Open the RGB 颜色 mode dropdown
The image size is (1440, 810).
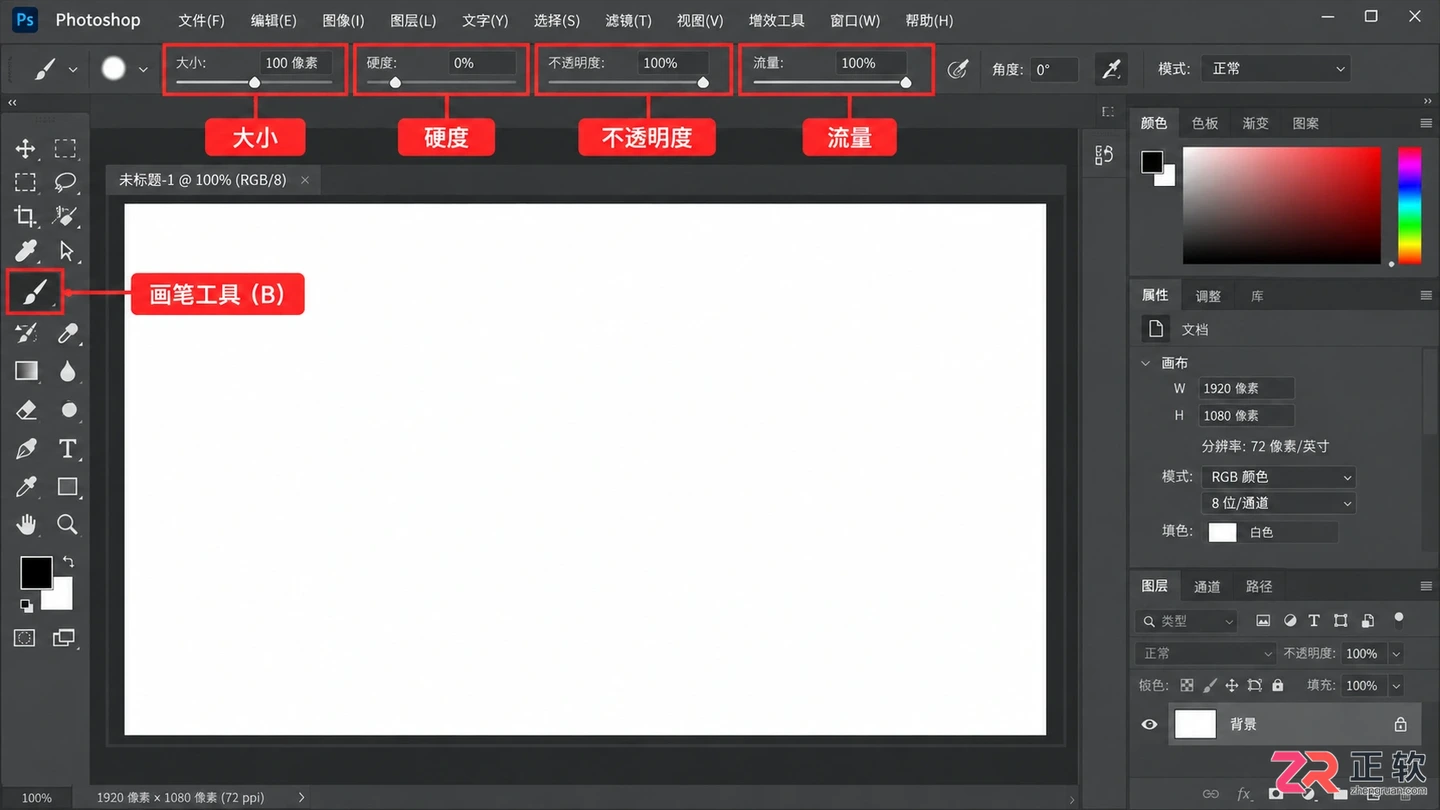point(1279,477)
